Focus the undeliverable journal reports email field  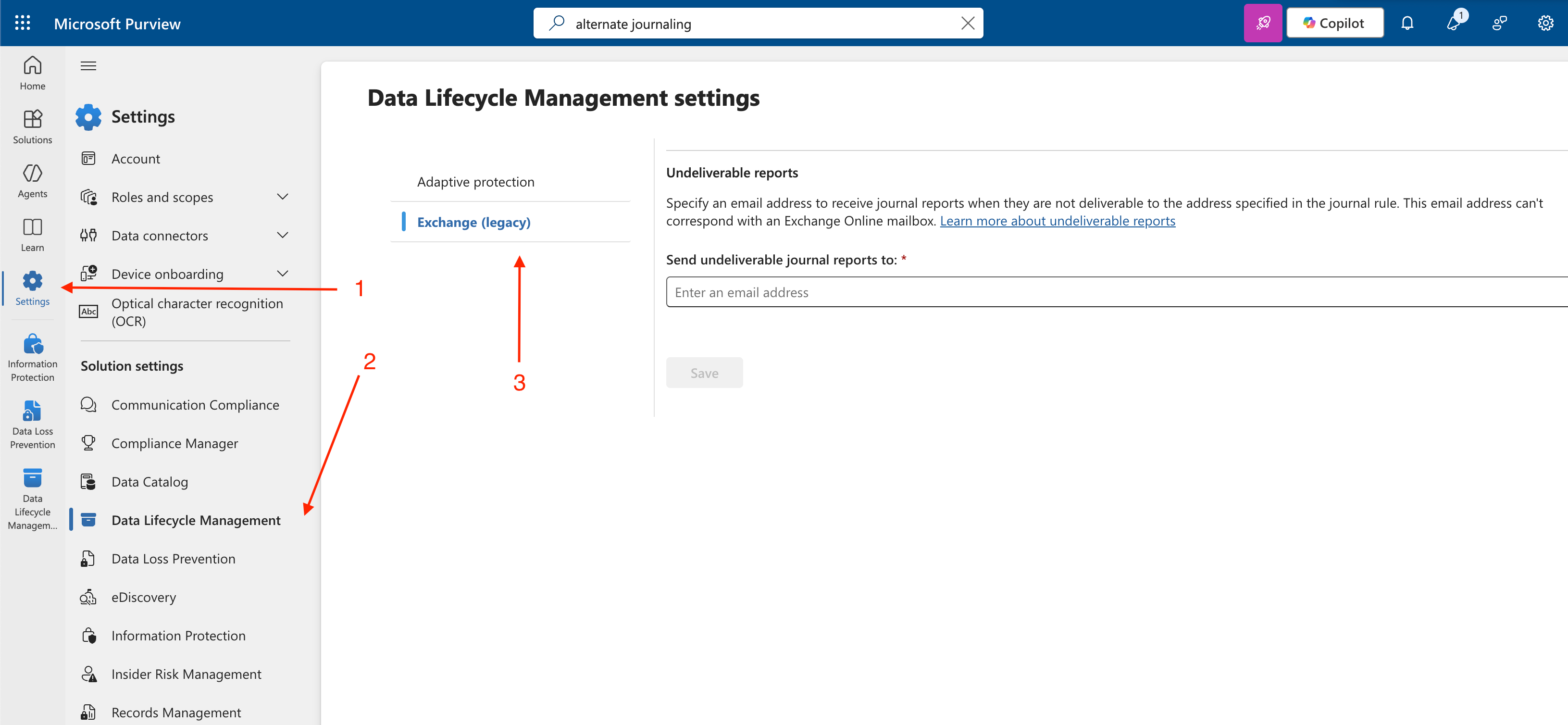click(x=1117, y=292)
